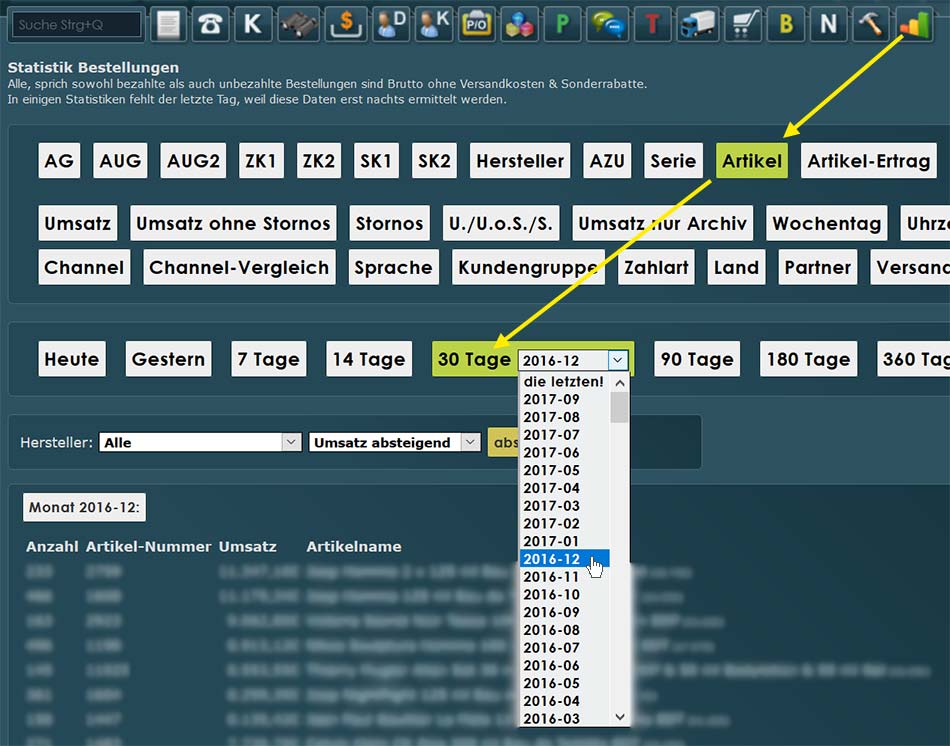950x746 pixels.
Task: Click the month list scrollbar thumb
Action: 619,407
